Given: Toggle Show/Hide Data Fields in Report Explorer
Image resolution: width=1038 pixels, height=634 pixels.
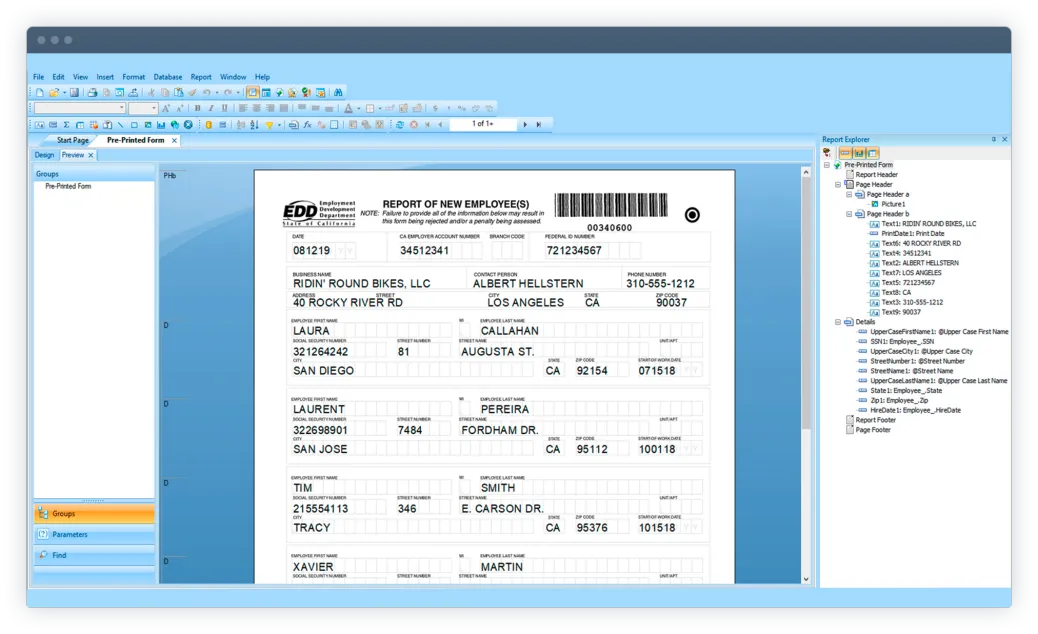Looking at the screenshot, I should click(x=845, y=152).
